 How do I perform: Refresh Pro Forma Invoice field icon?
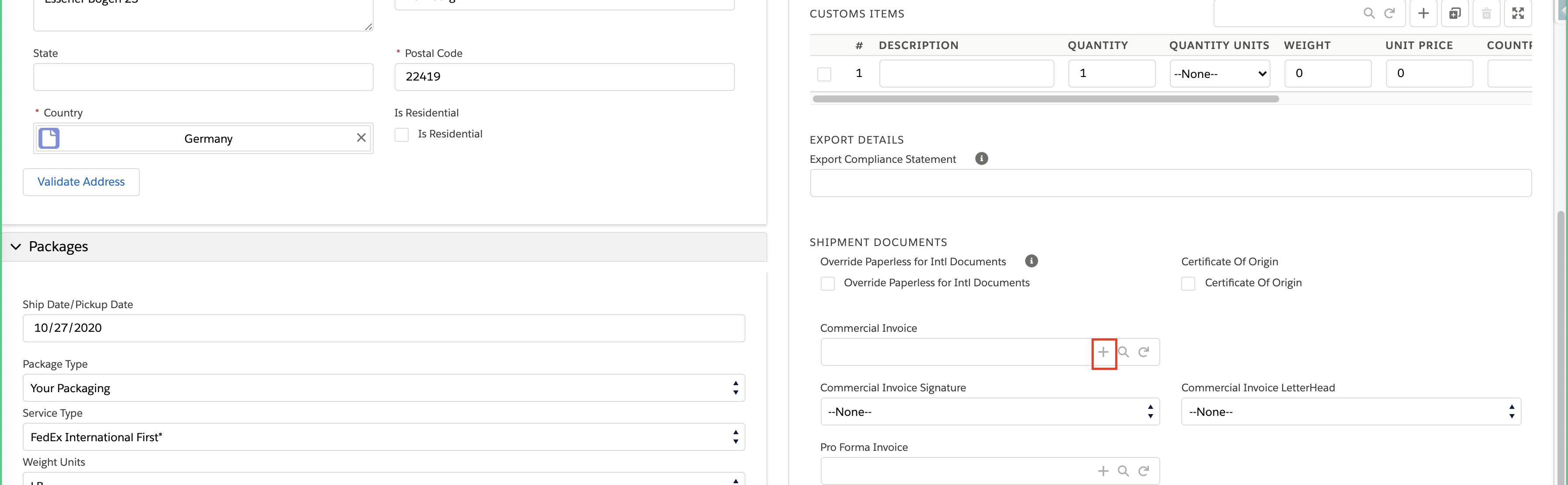(1144, 471)
